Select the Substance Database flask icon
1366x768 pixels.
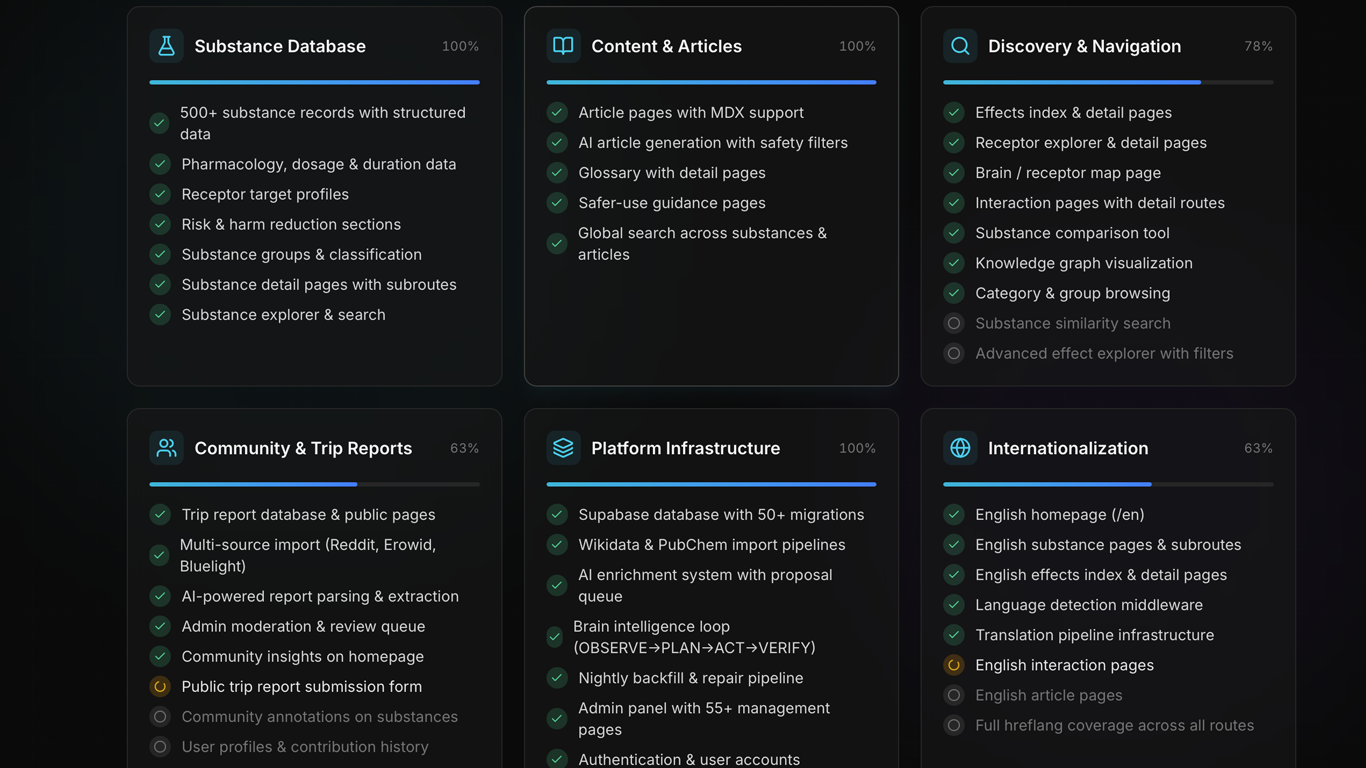coord(166,46)
